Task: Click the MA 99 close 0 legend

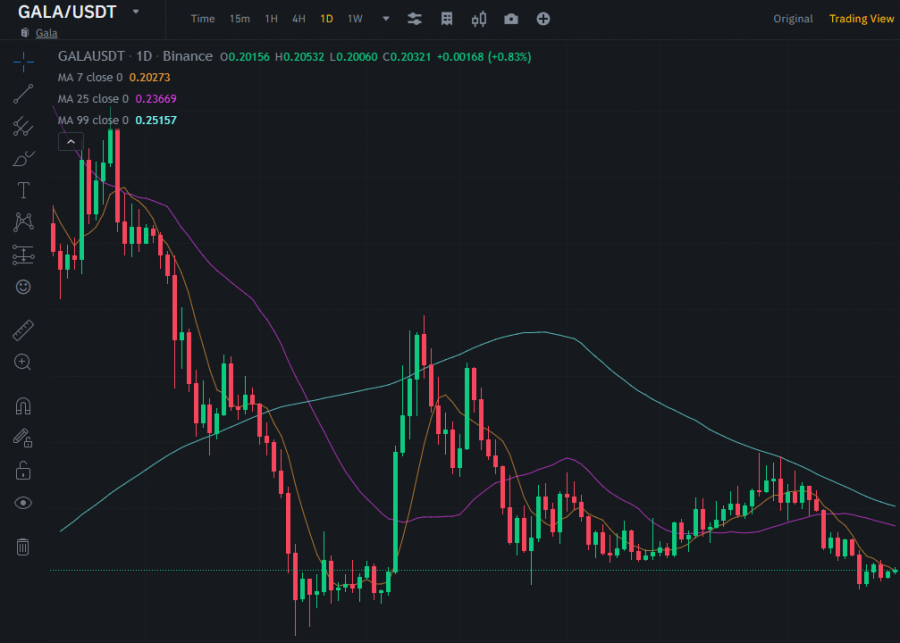Action: (93, 120)
